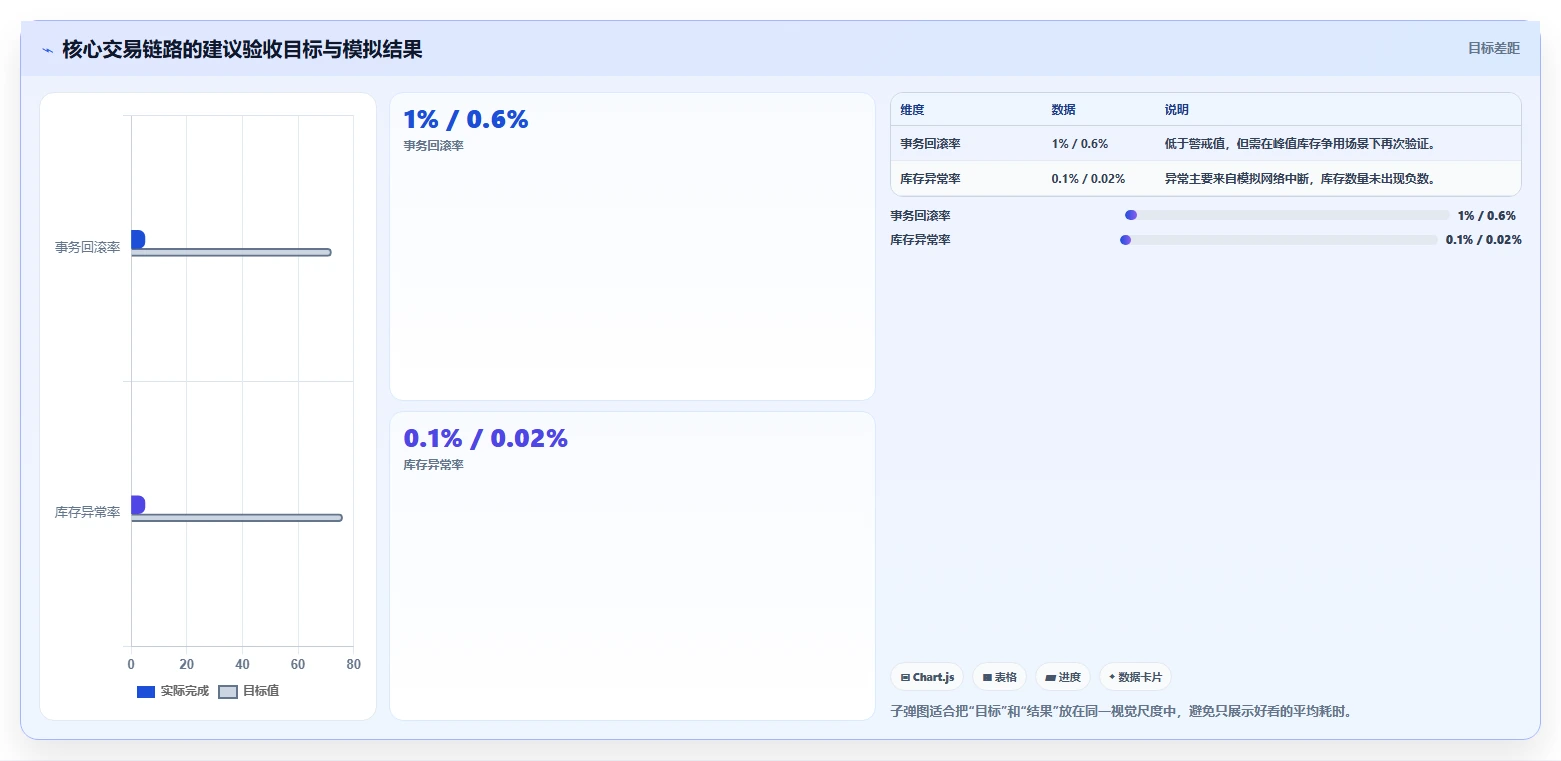This screenshot has width=1561, height=761.
Task: Click the 子弹图 footer description text
Action: pyautogui.click(x=1121, y=712)
